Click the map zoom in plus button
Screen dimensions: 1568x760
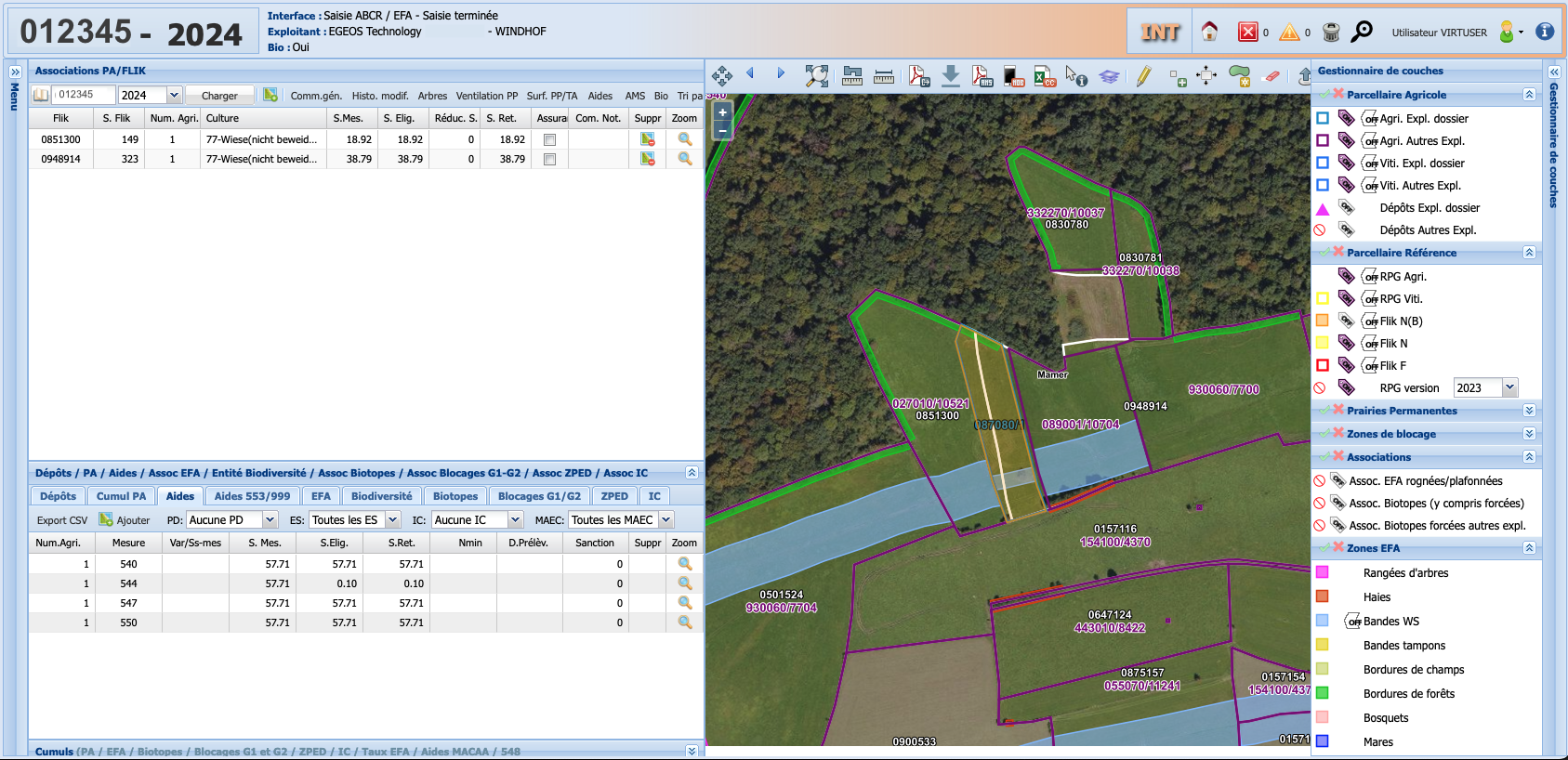click(722, 112)
